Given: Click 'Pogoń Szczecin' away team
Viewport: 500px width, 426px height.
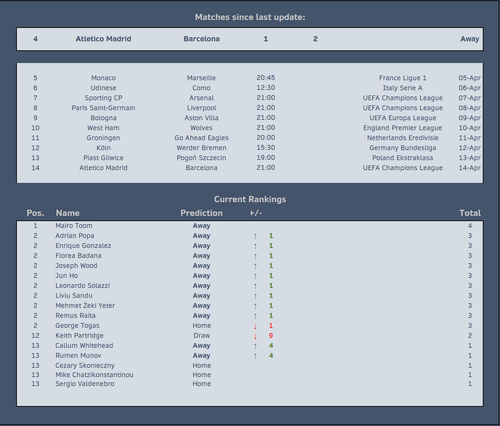Looking at the screenshot, I should pos(201,158).
